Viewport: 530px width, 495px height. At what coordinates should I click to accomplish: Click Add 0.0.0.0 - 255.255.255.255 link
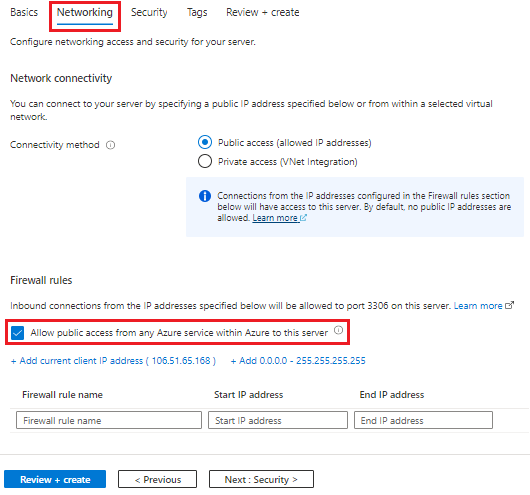coord(298,361)
